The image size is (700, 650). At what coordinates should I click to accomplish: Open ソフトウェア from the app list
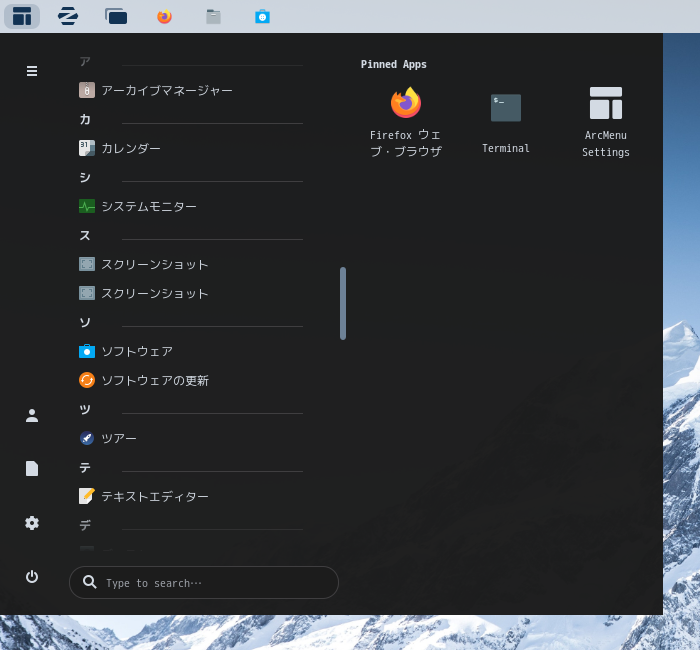pyautogui.click(x=191, y=351)
